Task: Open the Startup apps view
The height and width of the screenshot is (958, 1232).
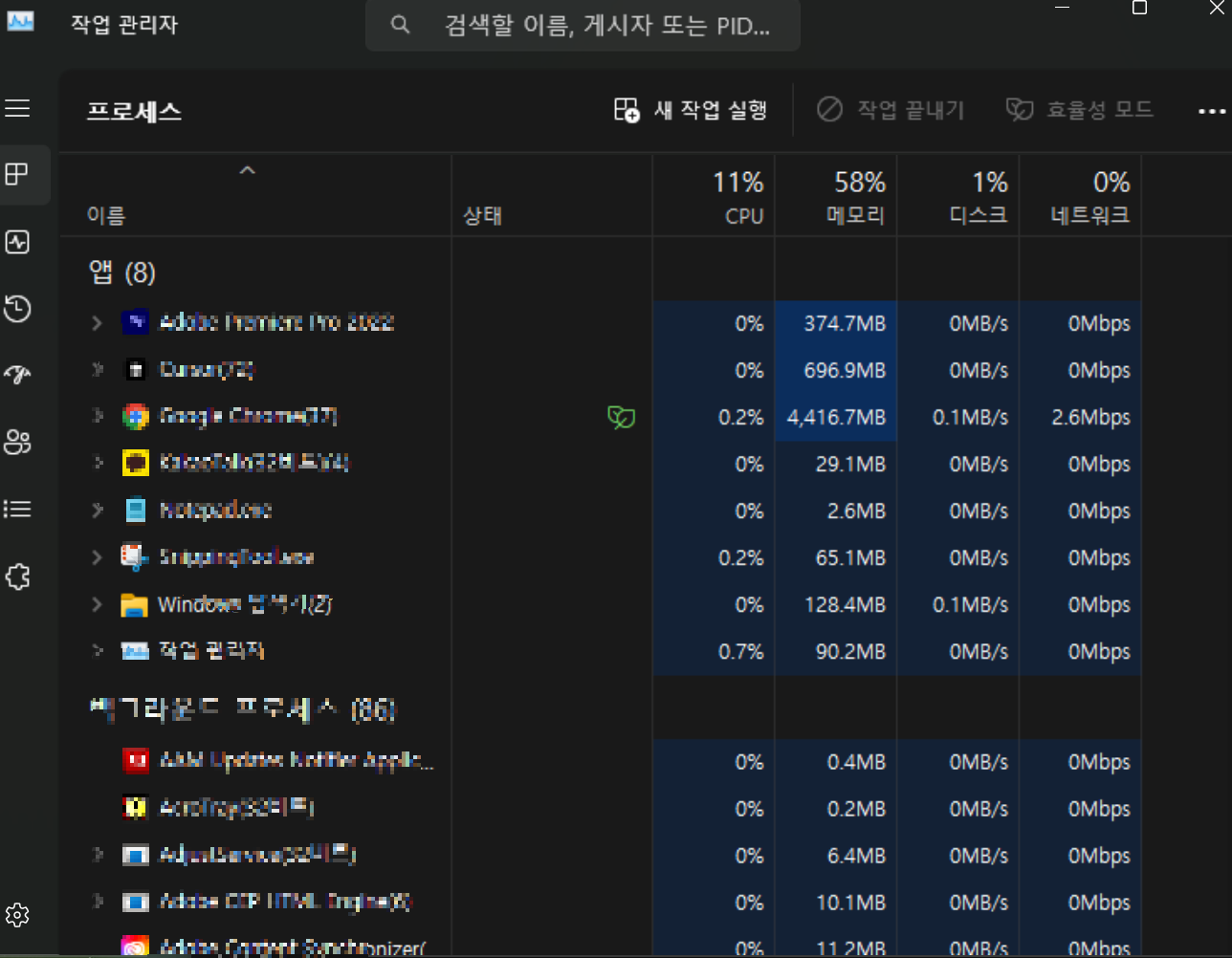Action: point(17,375)
